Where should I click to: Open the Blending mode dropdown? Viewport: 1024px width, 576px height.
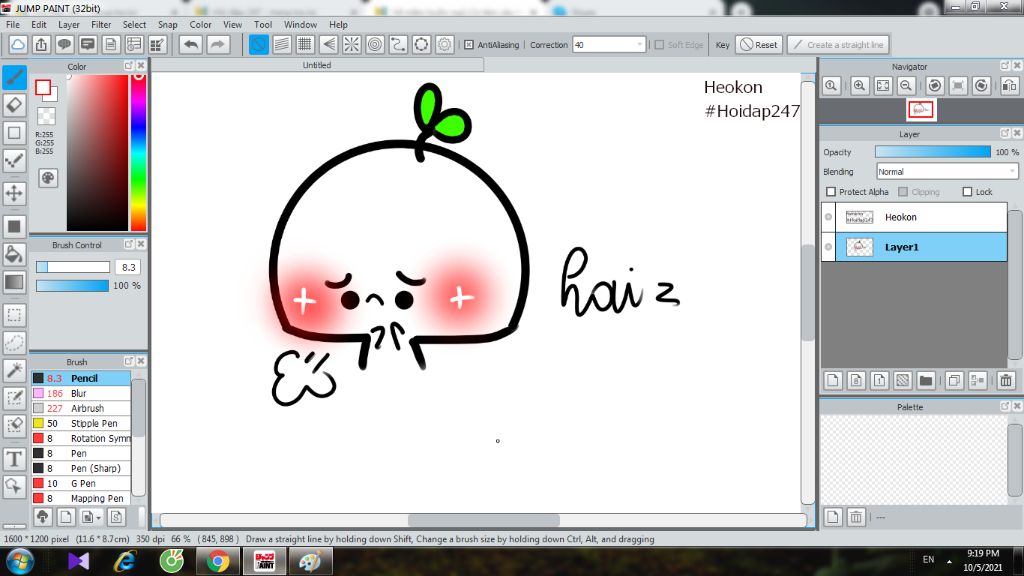click(1012, 171)
